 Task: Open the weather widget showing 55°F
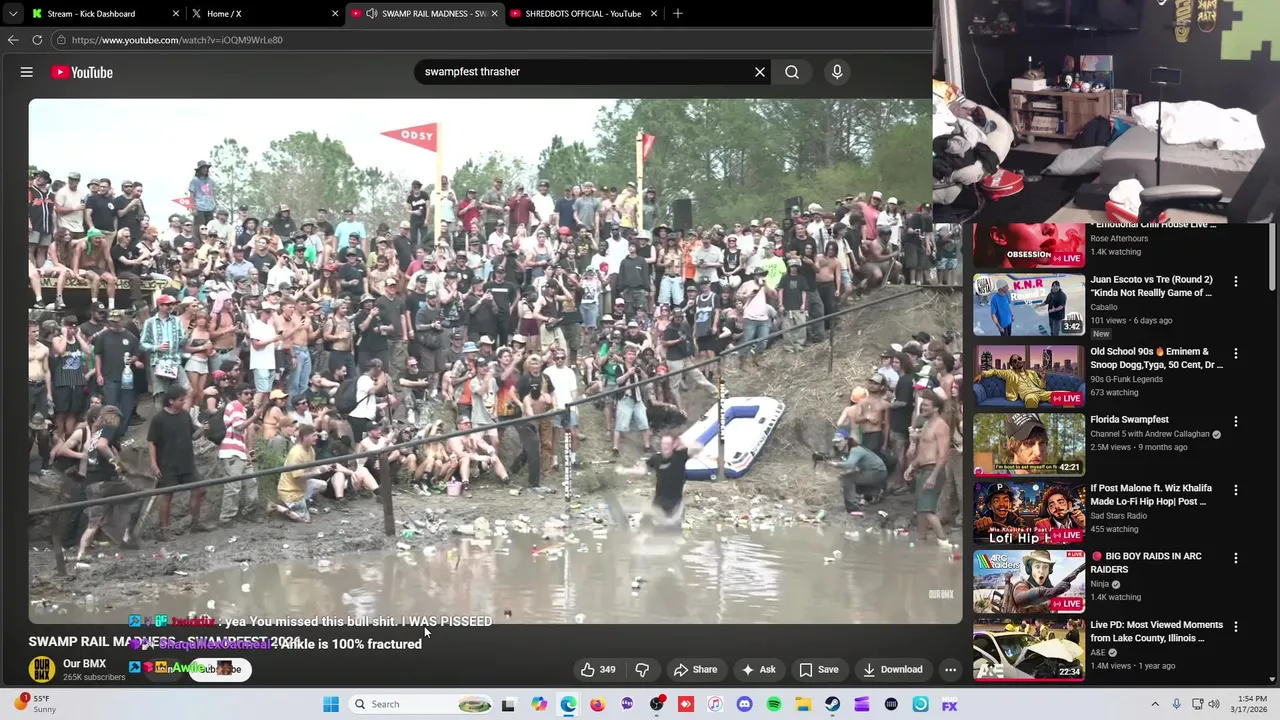(34, 704)
